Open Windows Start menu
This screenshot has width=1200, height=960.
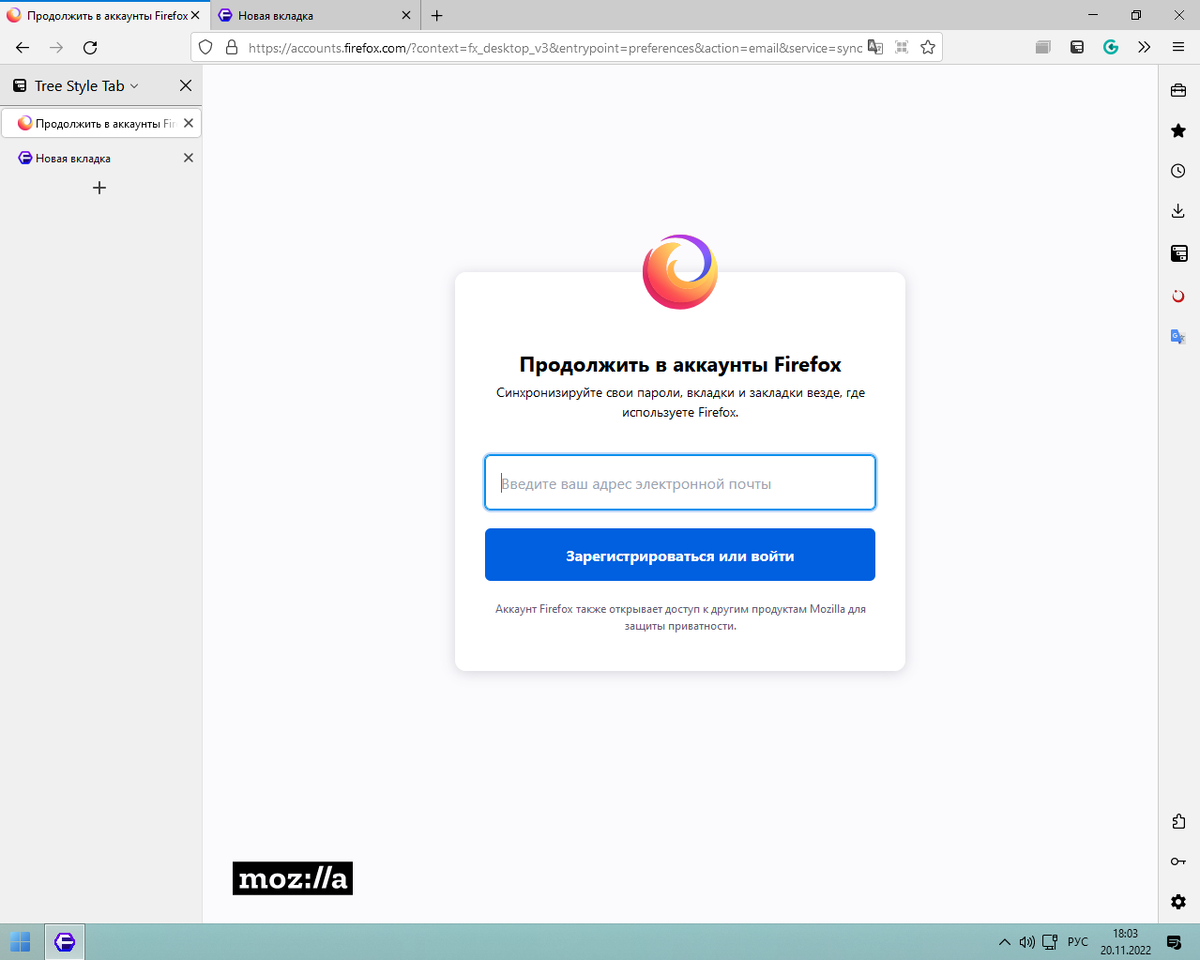click(20, 942)
